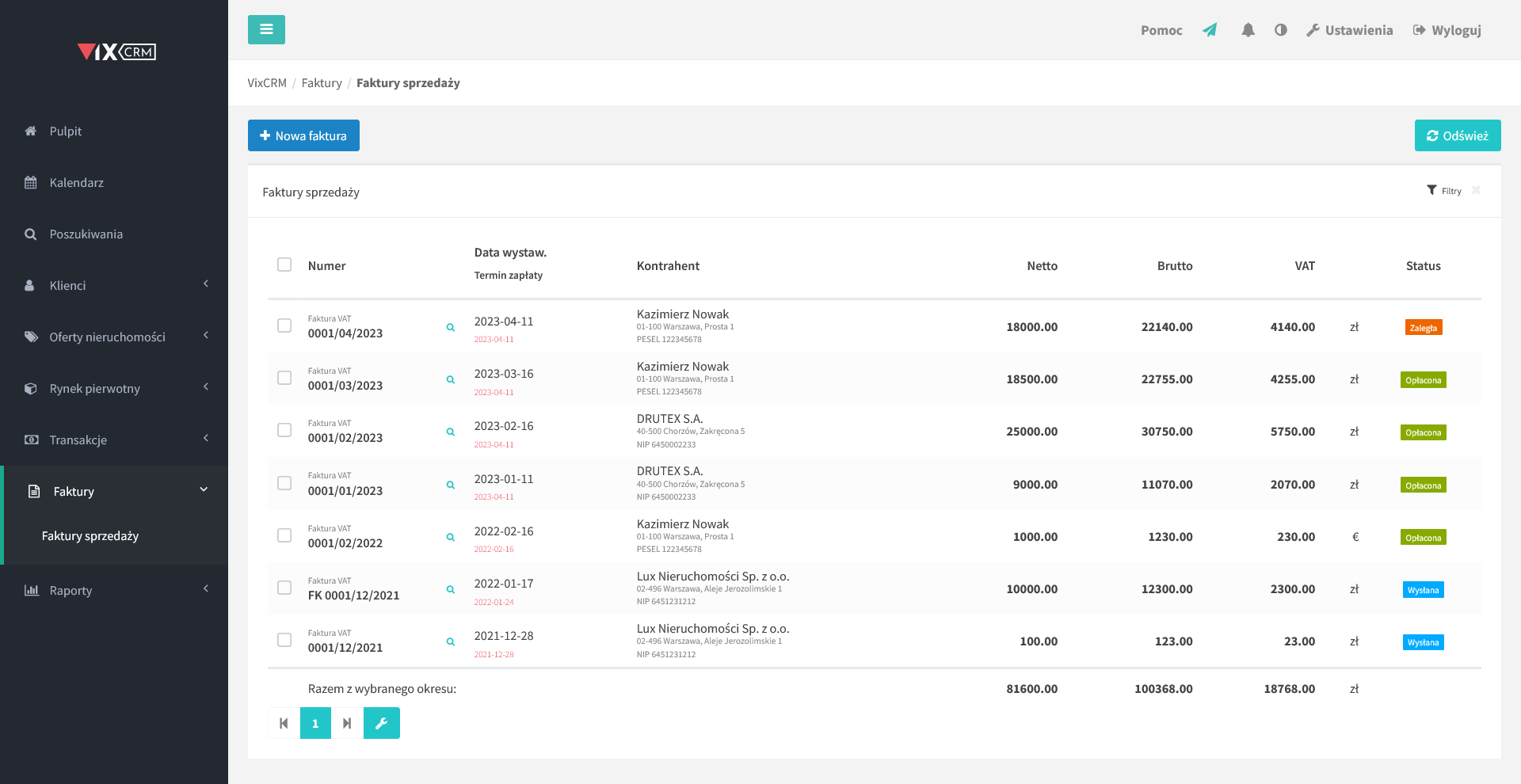Tick the checkbox for invoice 0001/12/2021
The height and width of the screenshot is (784, 1521).
click(x=284, y=640)
